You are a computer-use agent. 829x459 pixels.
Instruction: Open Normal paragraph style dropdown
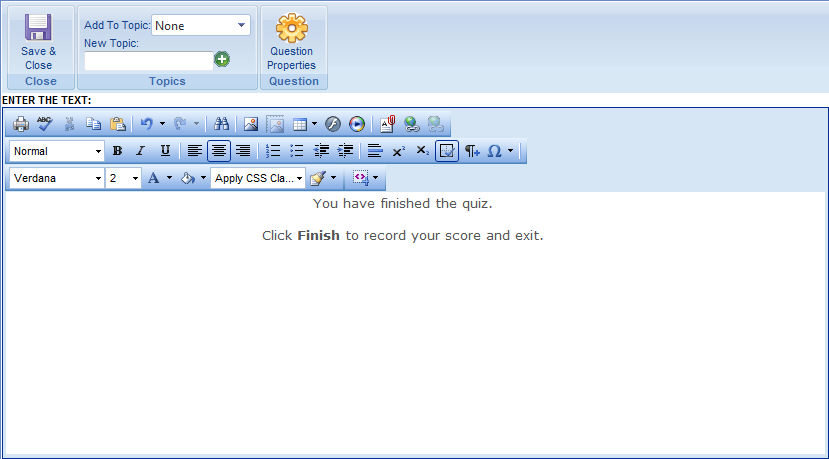coord(57,151)
